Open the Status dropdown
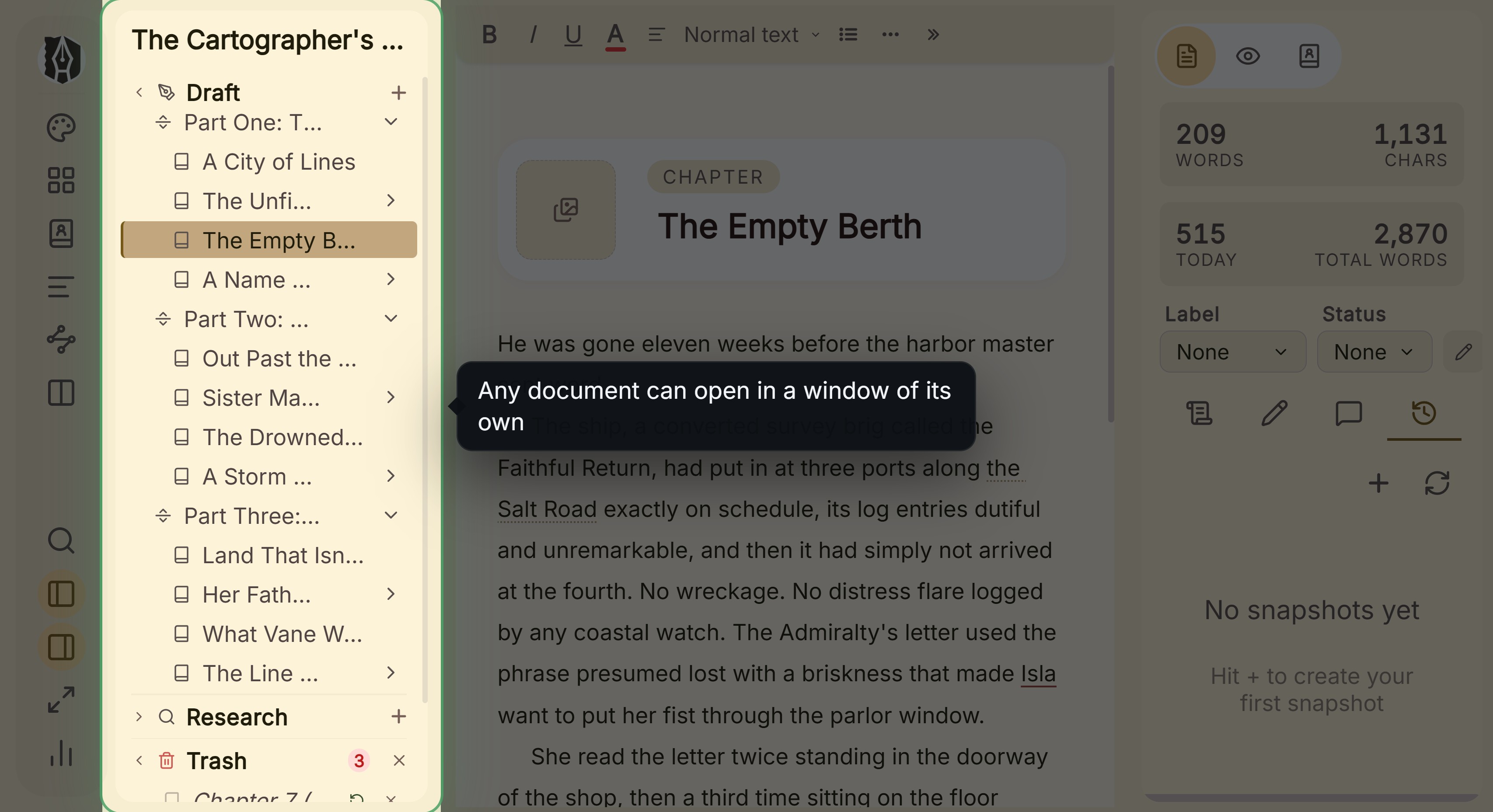The width and height of the screenshot is (1493, 812). pos(1374,352)
